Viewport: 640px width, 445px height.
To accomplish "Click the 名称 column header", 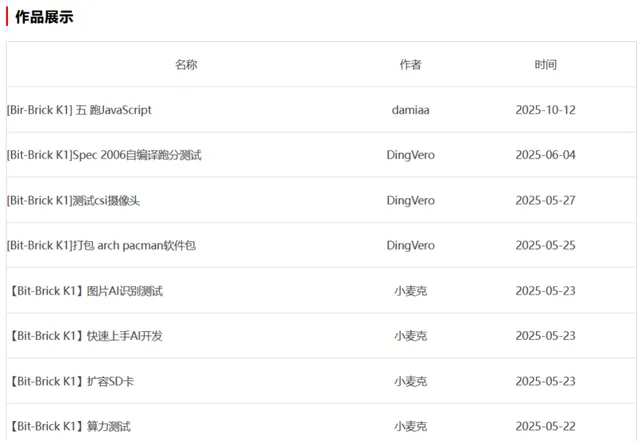I will click(186, 64).
